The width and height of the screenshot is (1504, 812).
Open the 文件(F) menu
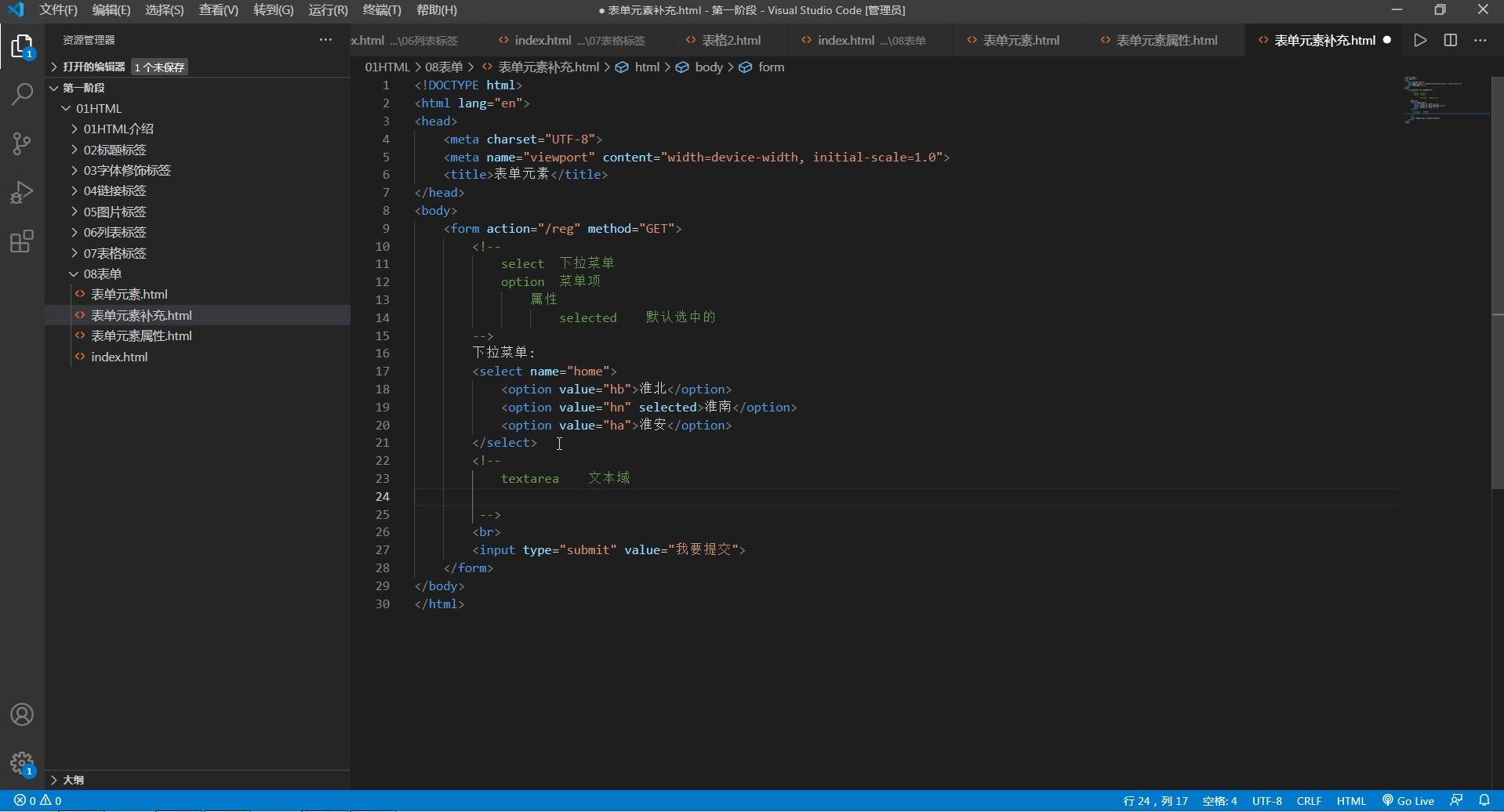(x=58, y=10)
